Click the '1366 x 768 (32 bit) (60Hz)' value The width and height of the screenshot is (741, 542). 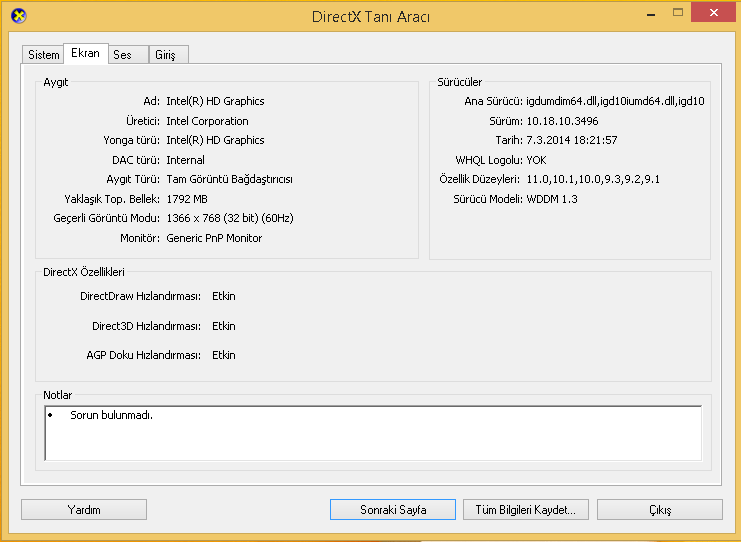(x=230, y=218)
